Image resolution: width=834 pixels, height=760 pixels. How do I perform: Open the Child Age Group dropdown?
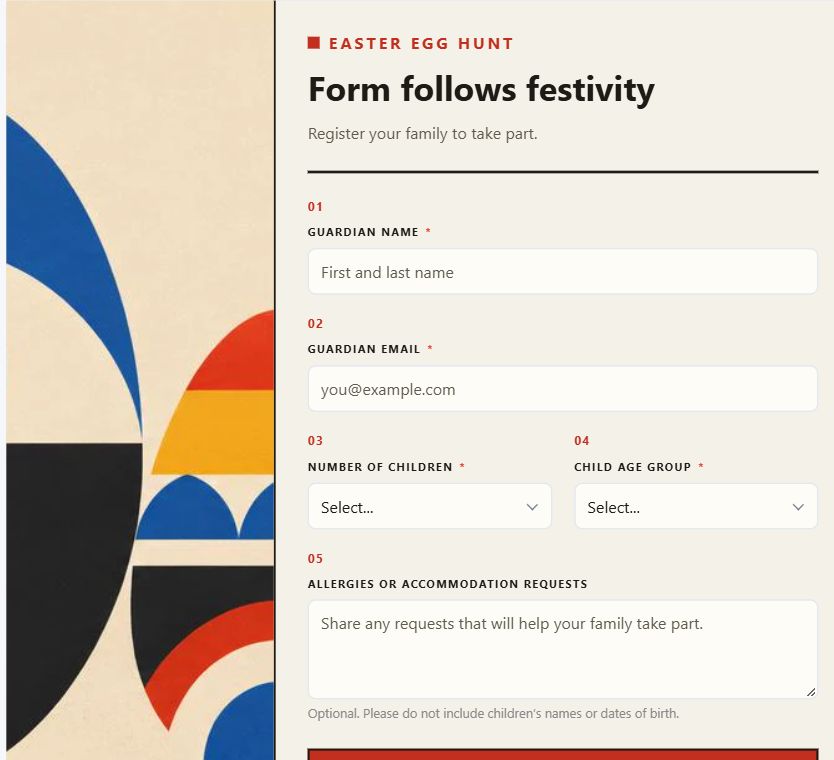[696, 506]
